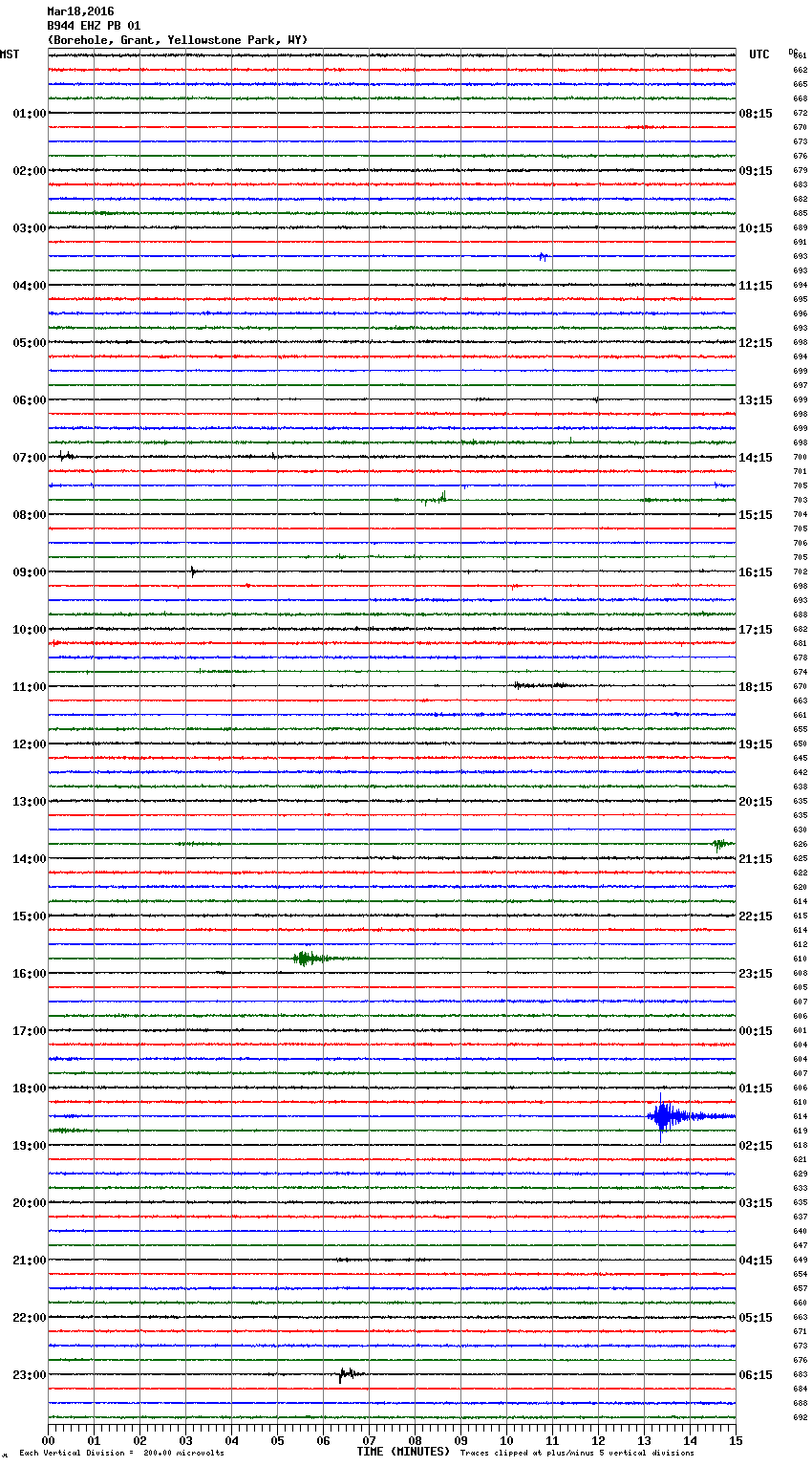812x1466 pixels.
Task: Select the 18:00 MST time label
Action: (x=29, y=1089)
